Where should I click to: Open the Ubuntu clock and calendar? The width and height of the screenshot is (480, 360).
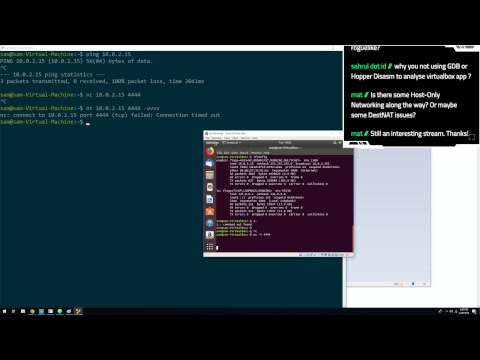point(285,143)
